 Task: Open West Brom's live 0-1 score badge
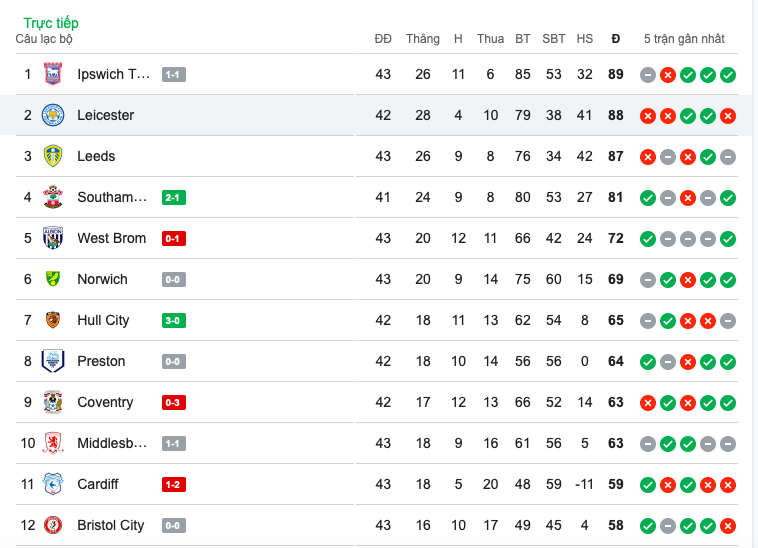point(174,239)
